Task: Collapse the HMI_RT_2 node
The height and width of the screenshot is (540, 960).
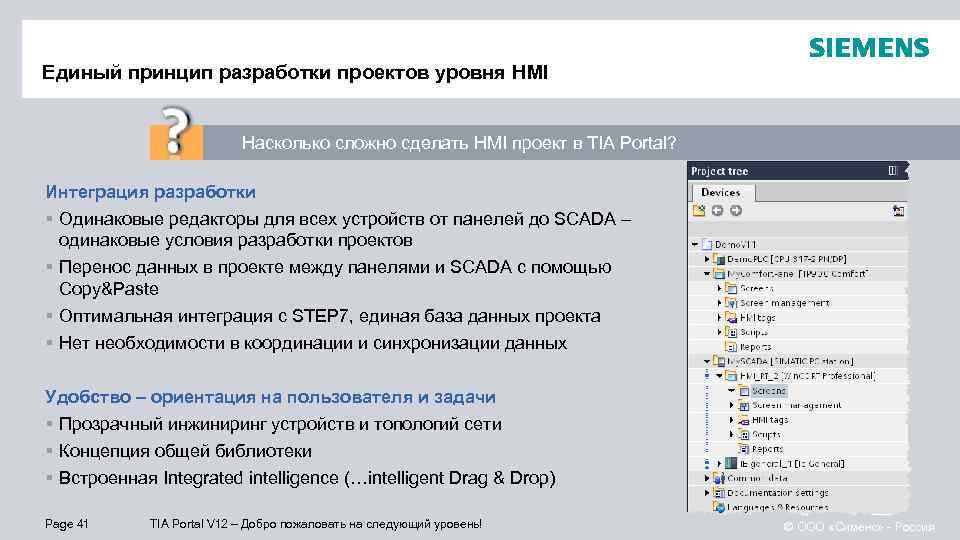Action: (719, 376)
